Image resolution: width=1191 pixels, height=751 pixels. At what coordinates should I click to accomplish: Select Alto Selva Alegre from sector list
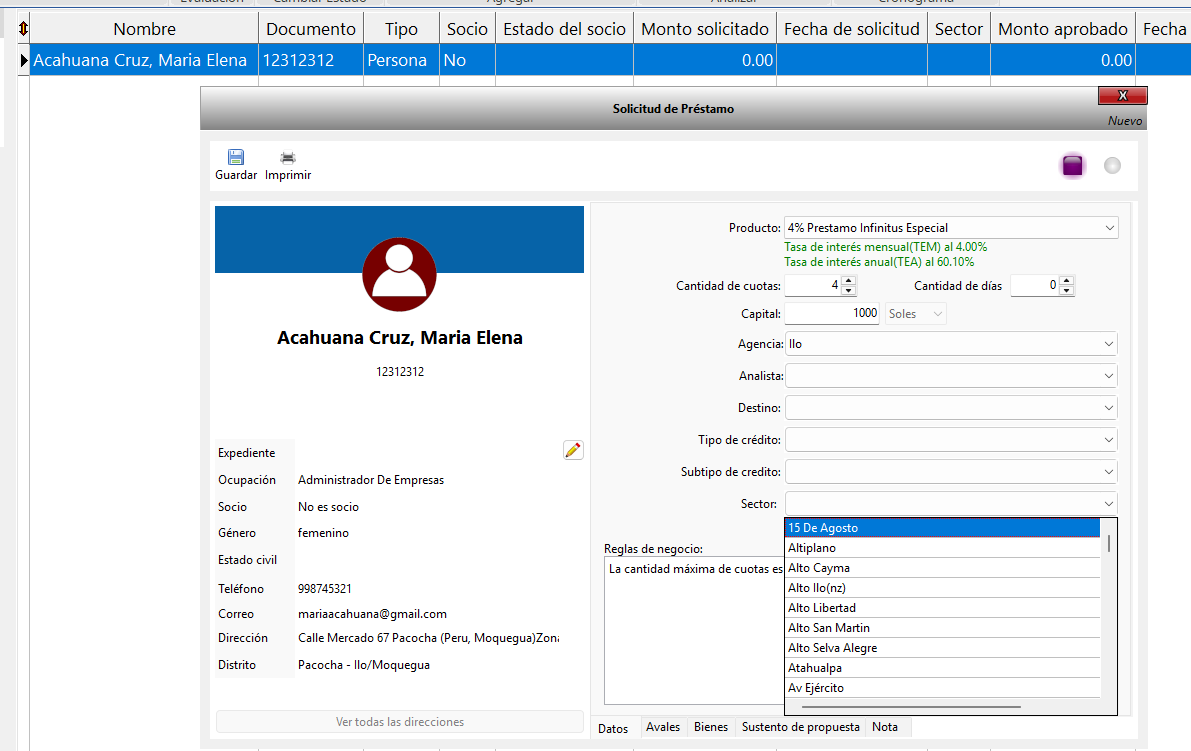point(832,648)
